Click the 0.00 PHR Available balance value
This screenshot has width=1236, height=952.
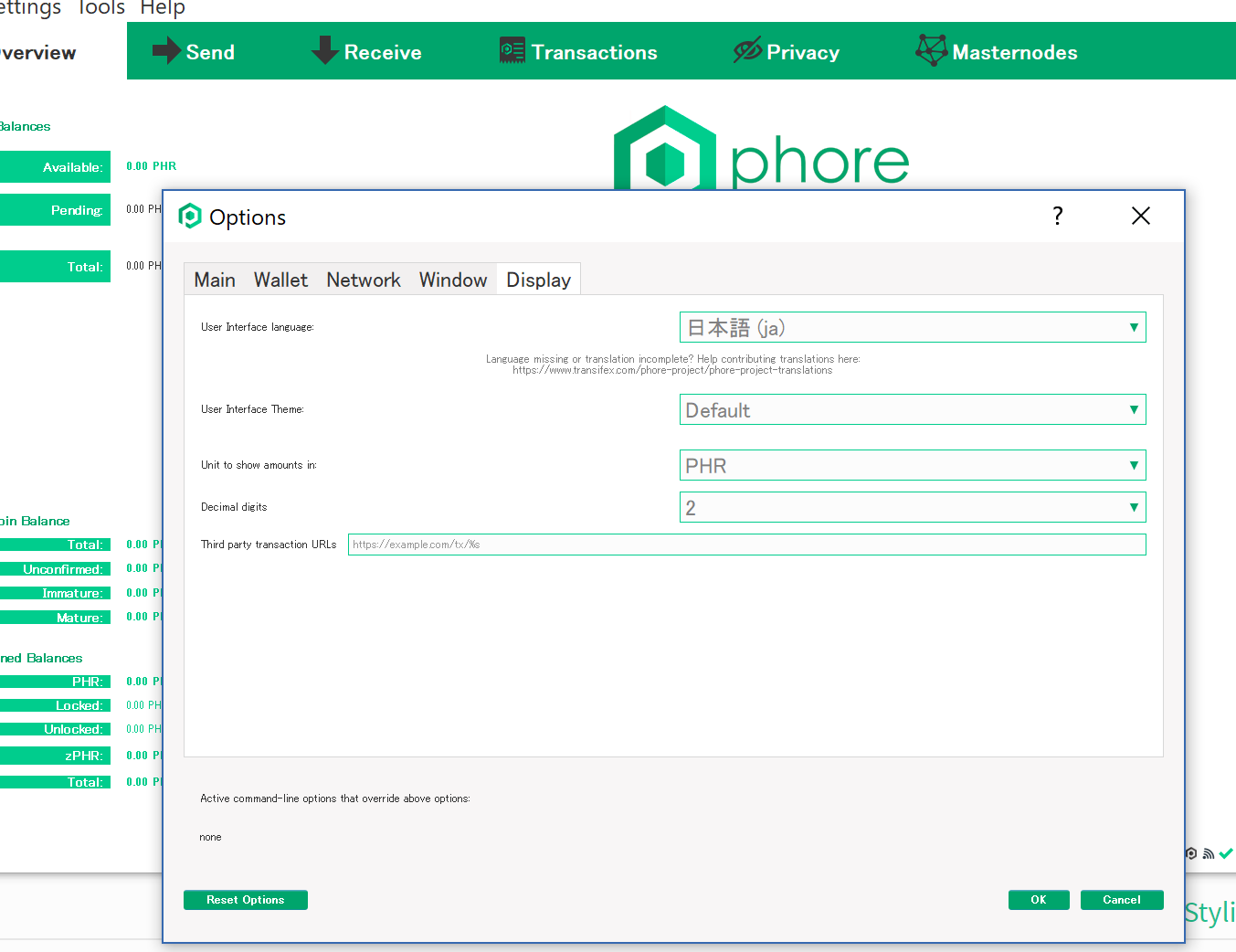point(152,166)
